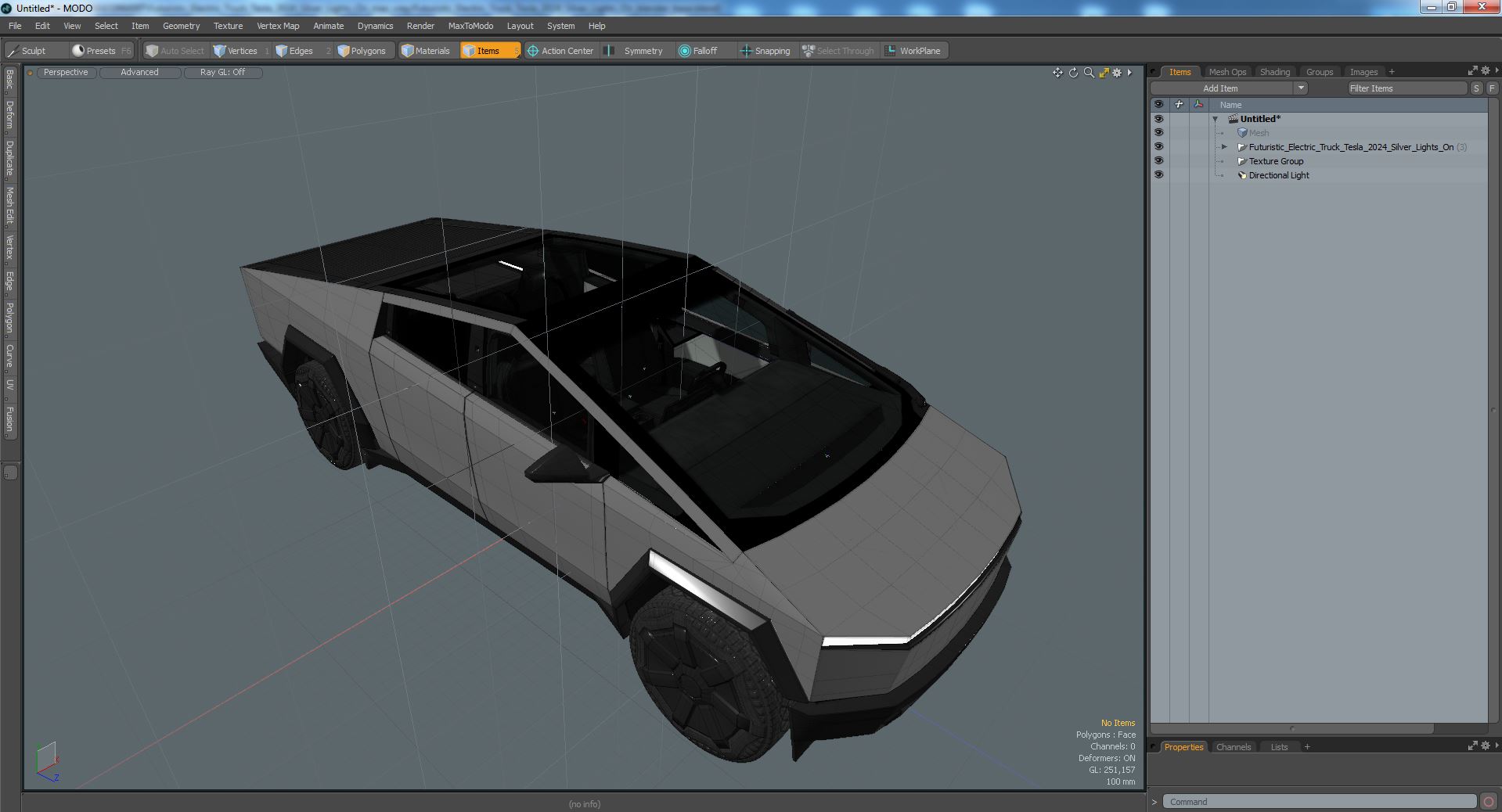
Task: Expand the Futuristic_Electric_Truck_Tesla group
Action: pyautogui.click(x=1224, y=147)
